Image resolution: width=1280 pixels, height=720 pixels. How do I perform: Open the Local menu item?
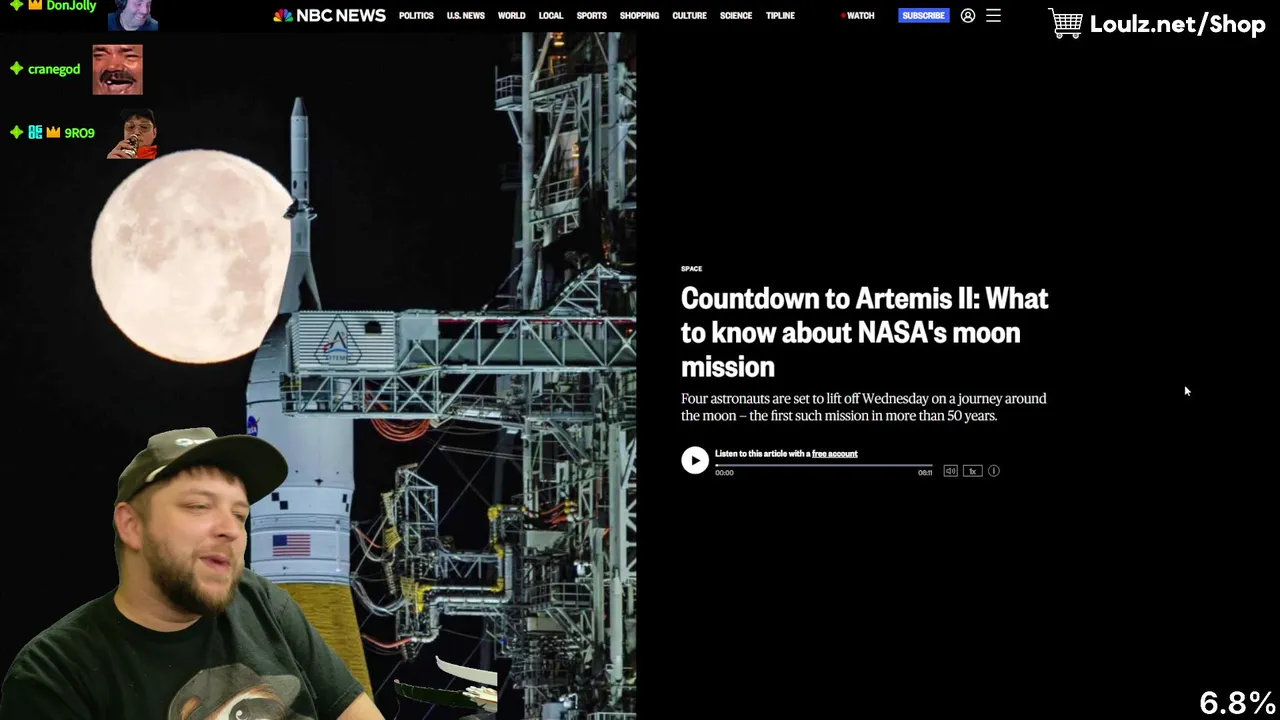tap(551, 16)
